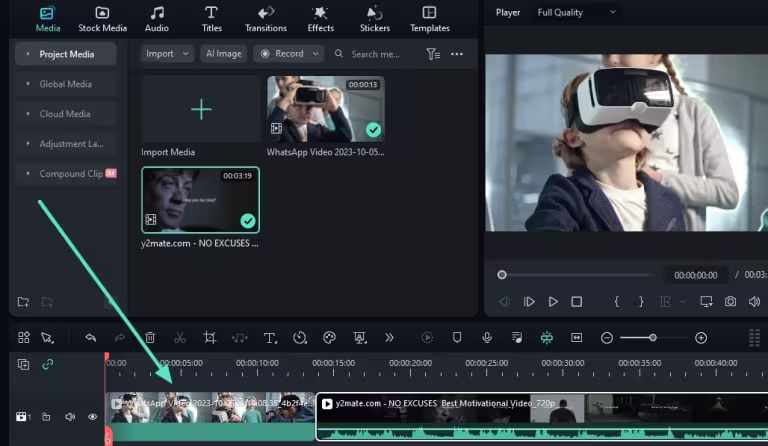Viewport: 768px width, 446px height.
Task: Create a new folder in media panel
Action: pos(24,302)
